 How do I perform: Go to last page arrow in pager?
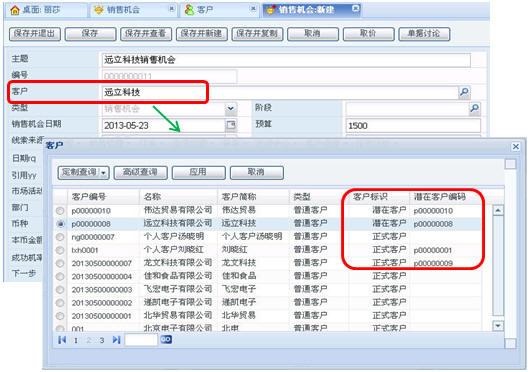[116, 340]
